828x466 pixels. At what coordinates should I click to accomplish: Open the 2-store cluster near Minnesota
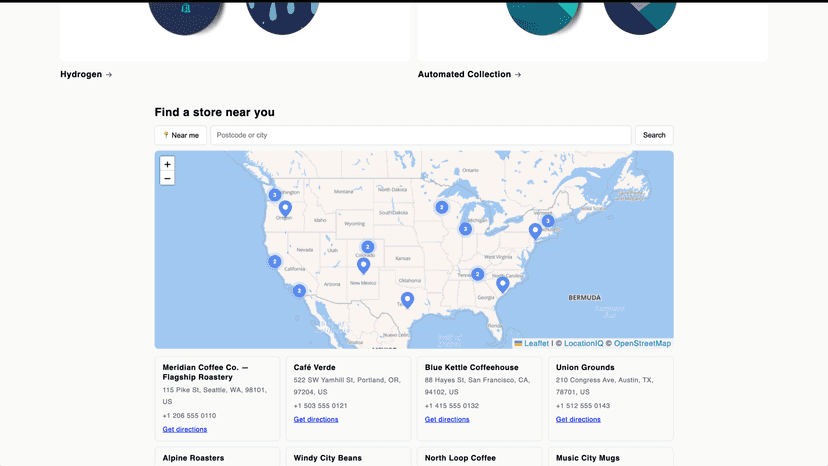tap(442, 207)
